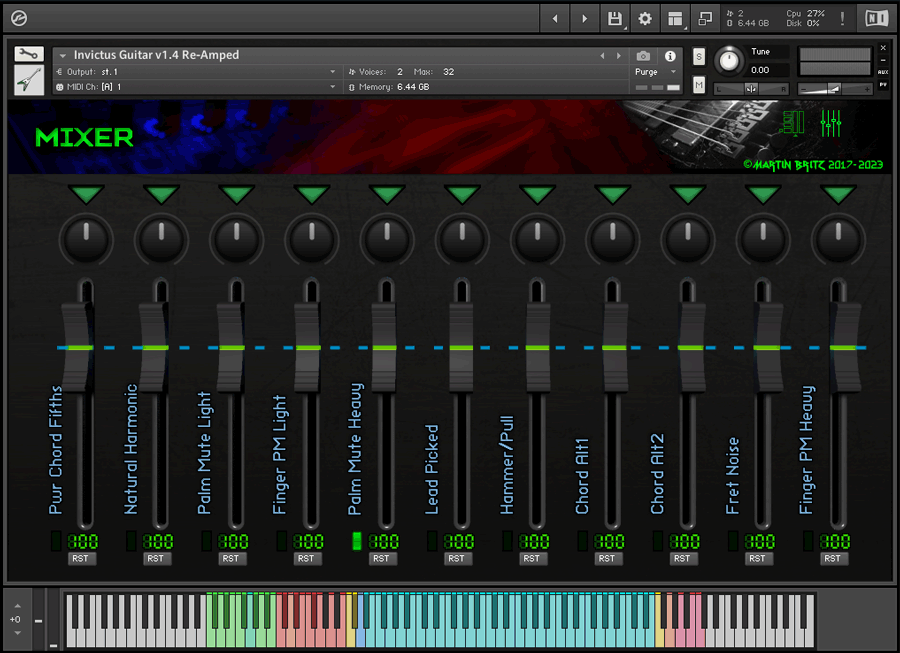Click the snapshot camera icon
900x653 pixels.
[x=643, y=56]
